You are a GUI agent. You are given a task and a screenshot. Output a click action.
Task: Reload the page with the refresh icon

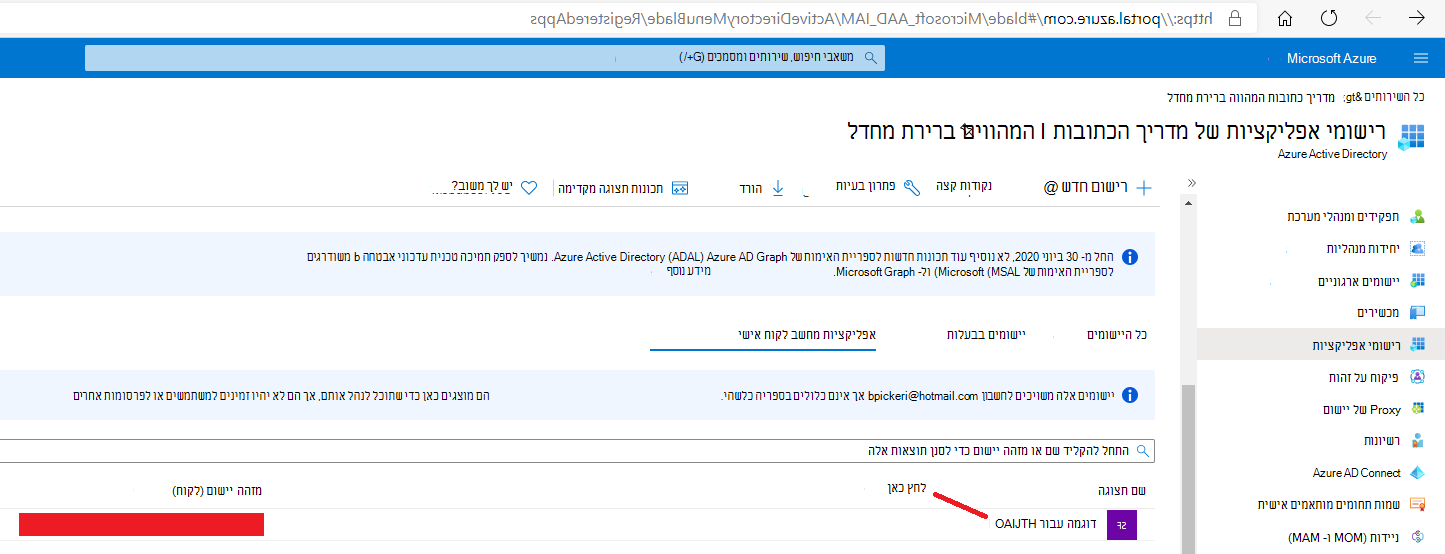(x=1329, y=18)
